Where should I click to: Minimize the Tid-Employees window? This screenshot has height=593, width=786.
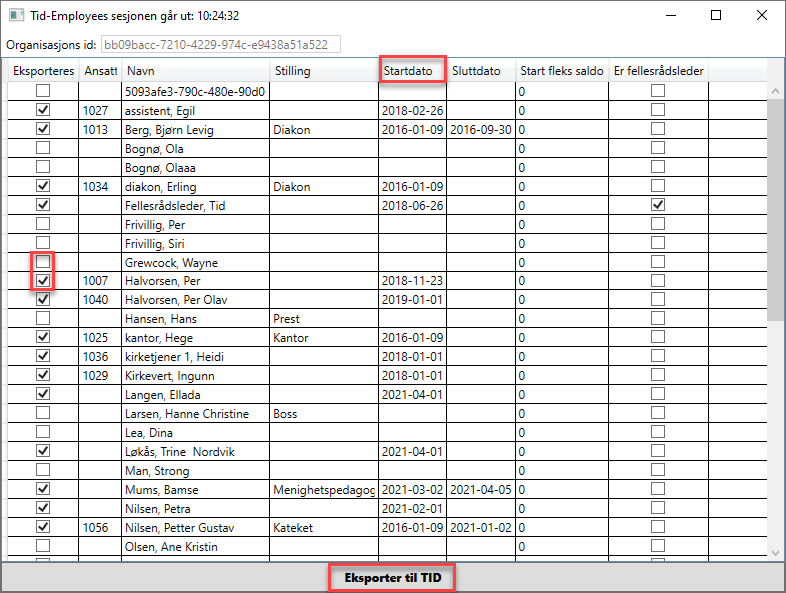pos(671,15)
